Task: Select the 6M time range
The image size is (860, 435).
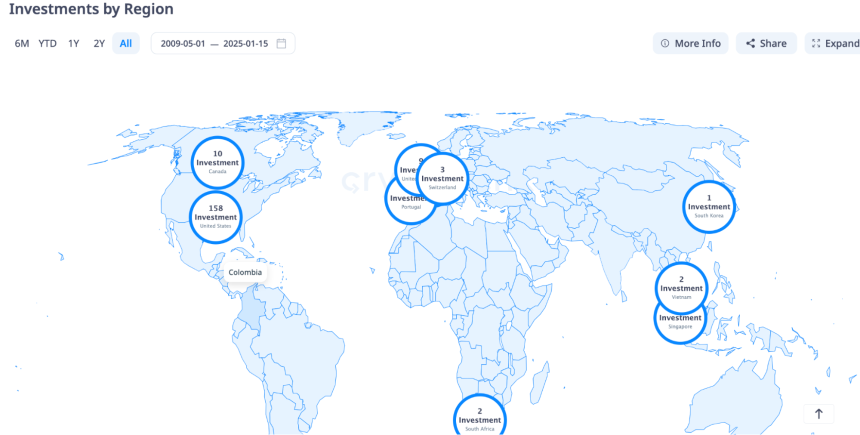Action: click(x=21, y=43)
